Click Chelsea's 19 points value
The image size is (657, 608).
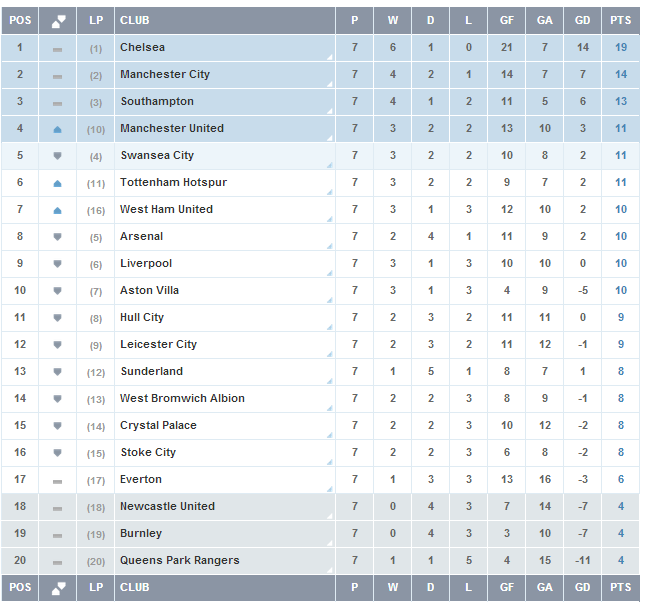click(x=621, y=47)
